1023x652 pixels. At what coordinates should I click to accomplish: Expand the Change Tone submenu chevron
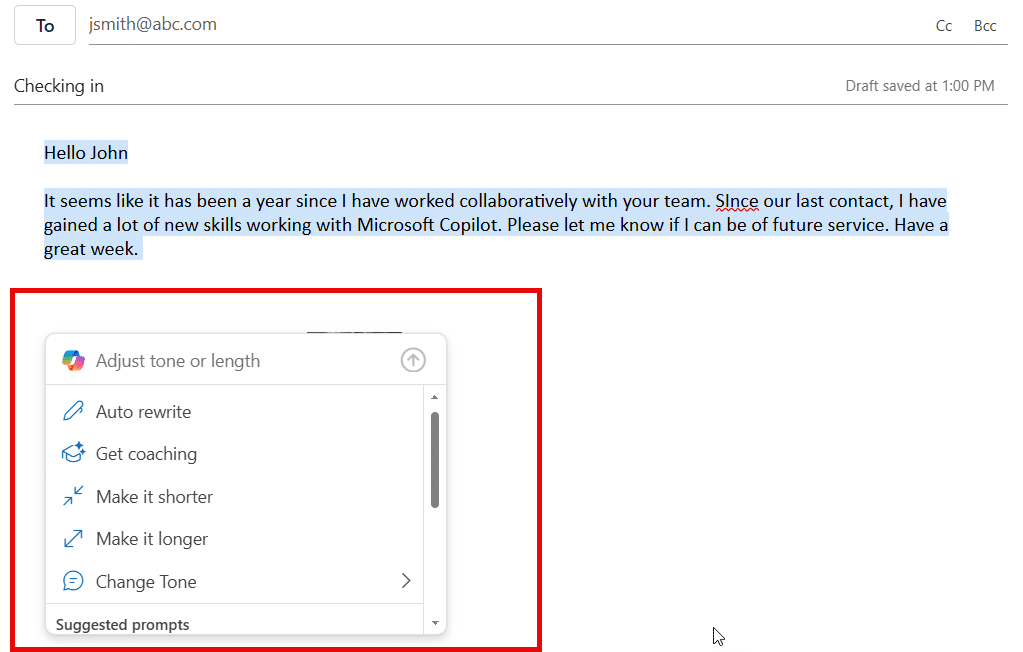(406, 581)
